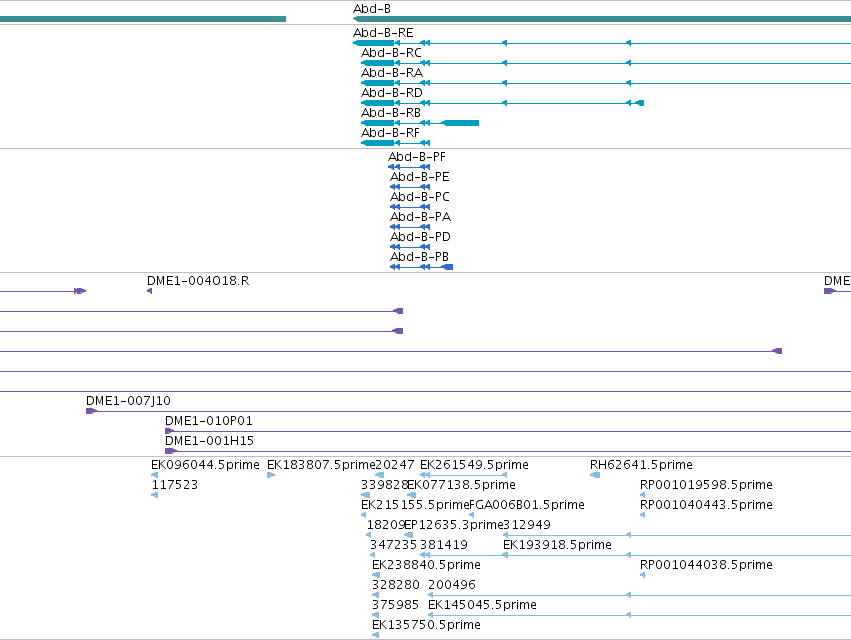Screen dimensions: 851x640
Task: Open the RP001044038.5prime EST
Action: coord(706,565)
